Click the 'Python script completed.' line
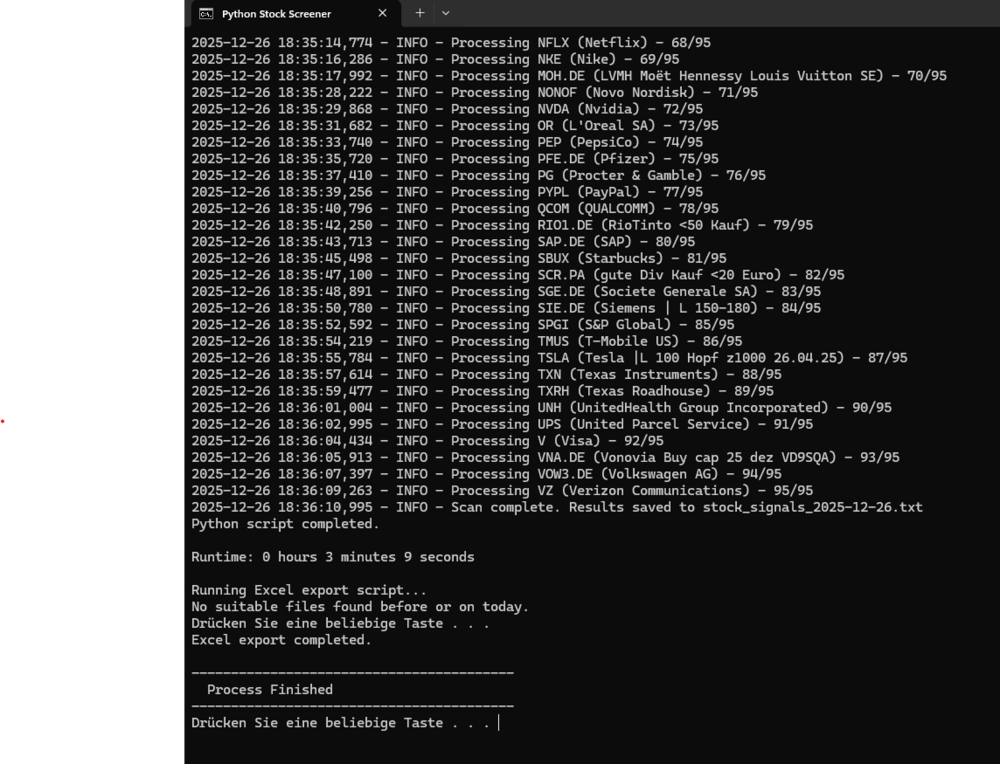1000x764 pixels. (285, 524)
